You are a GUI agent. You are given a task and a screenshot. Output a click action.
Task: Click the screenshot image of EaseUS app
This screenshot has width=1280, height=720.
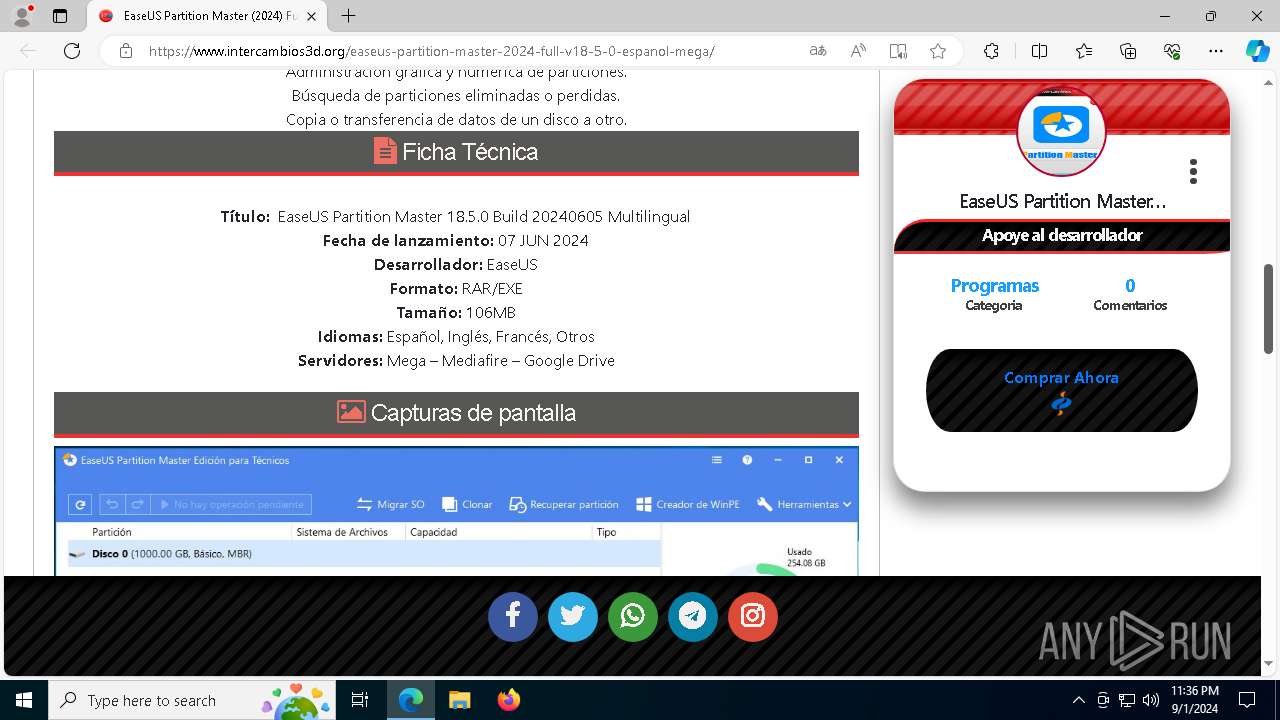click(456, 511)
